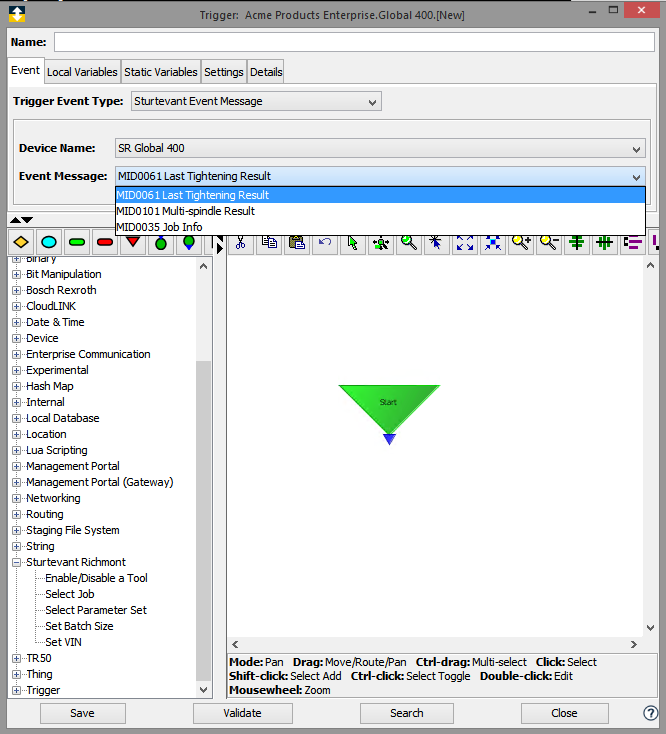
Task: Expand the Trigger tree node
Action: (16, 690)
